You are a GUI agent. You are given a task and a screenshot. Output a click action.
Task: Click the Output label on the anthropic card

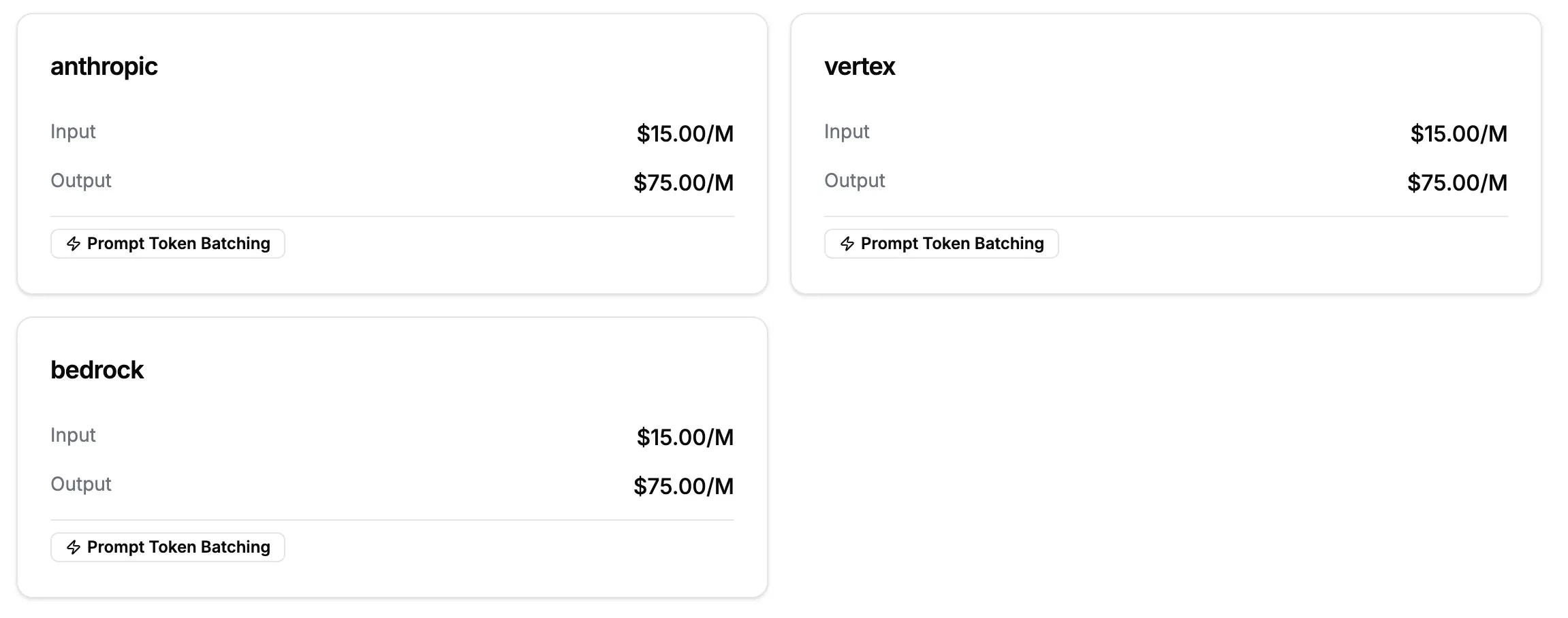tap(80, 180)
